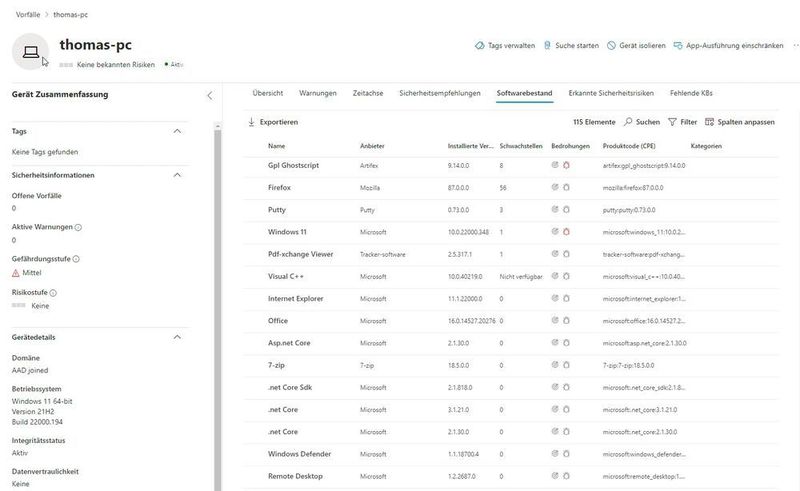Open the Asp.net Core software entry
This screenshot has height=491, width=800.
pyautogui.click(x=289, y=343)
